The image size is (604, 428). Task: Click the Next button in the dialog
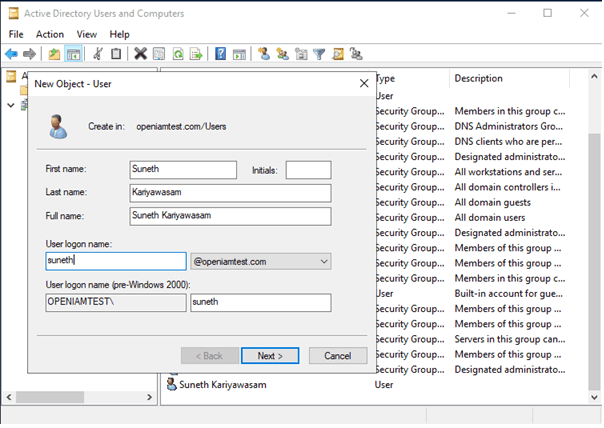point(270,355)
